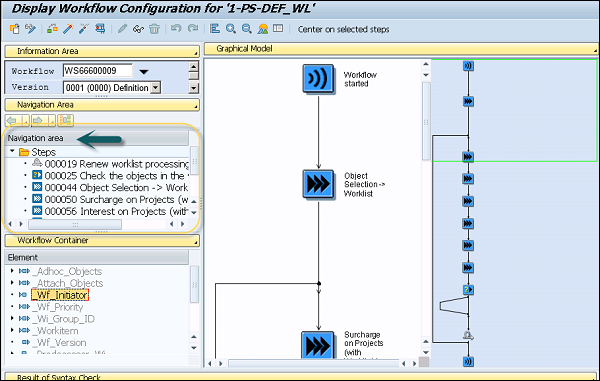Click the Workflow started step icon

(x=318, y=78)
